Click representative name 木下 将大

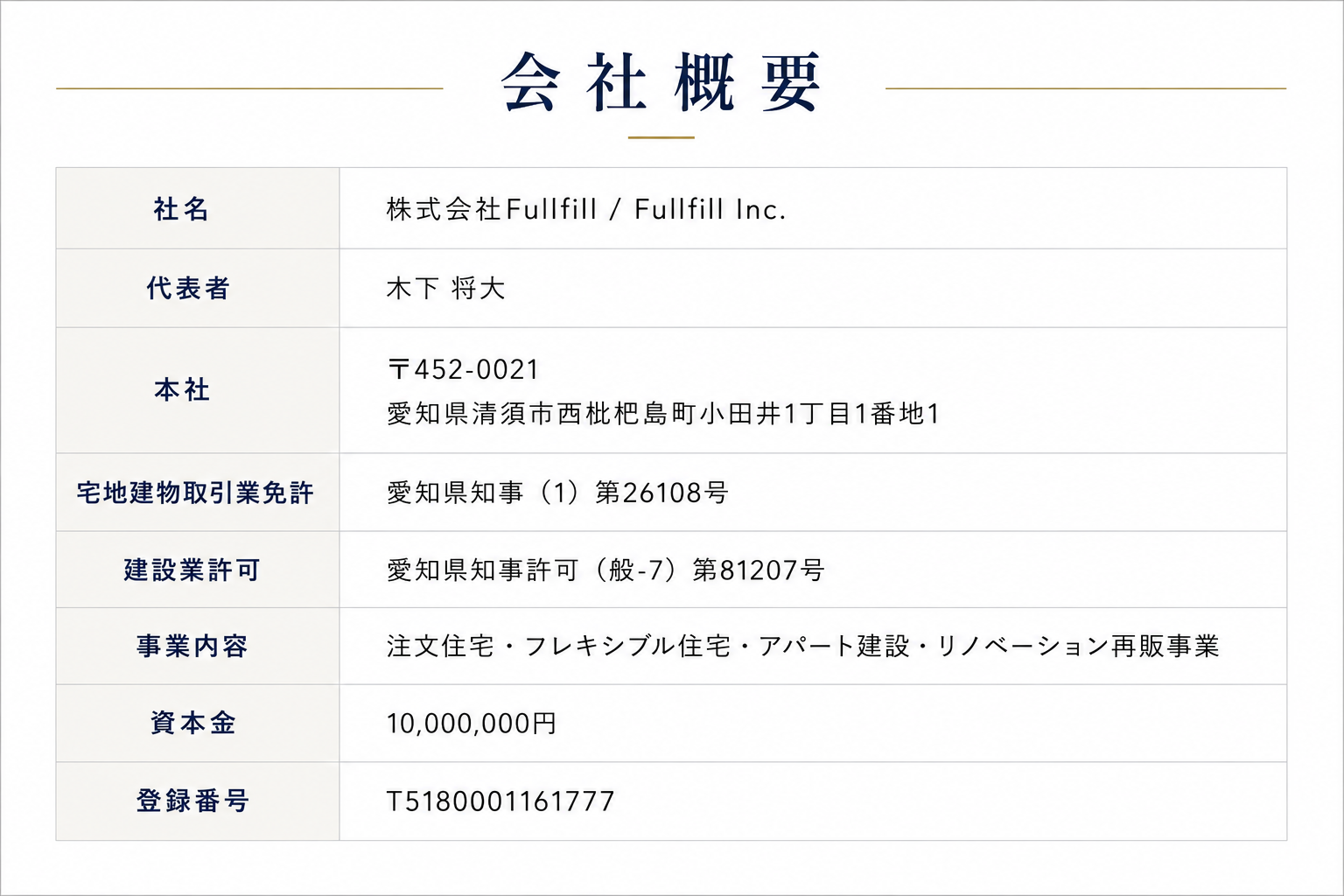(x=446, y=288)
